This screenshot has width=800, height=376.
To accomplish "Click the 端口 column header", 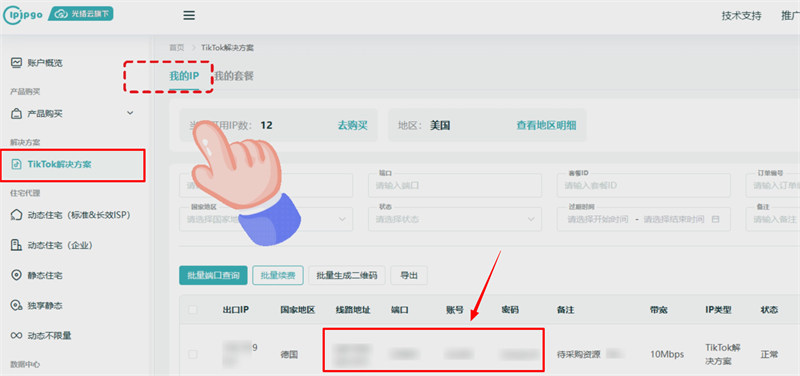I will point(399,310).
